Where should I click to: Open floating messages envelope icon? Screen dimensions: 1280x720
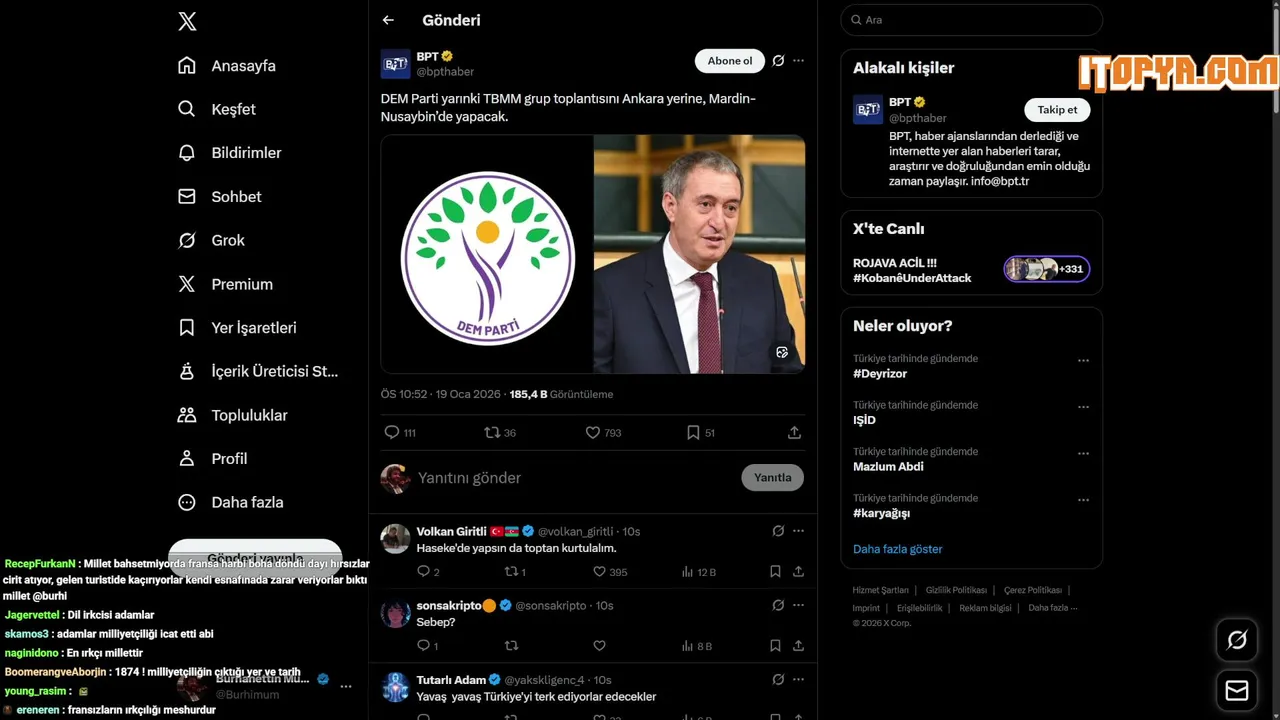1237,691
